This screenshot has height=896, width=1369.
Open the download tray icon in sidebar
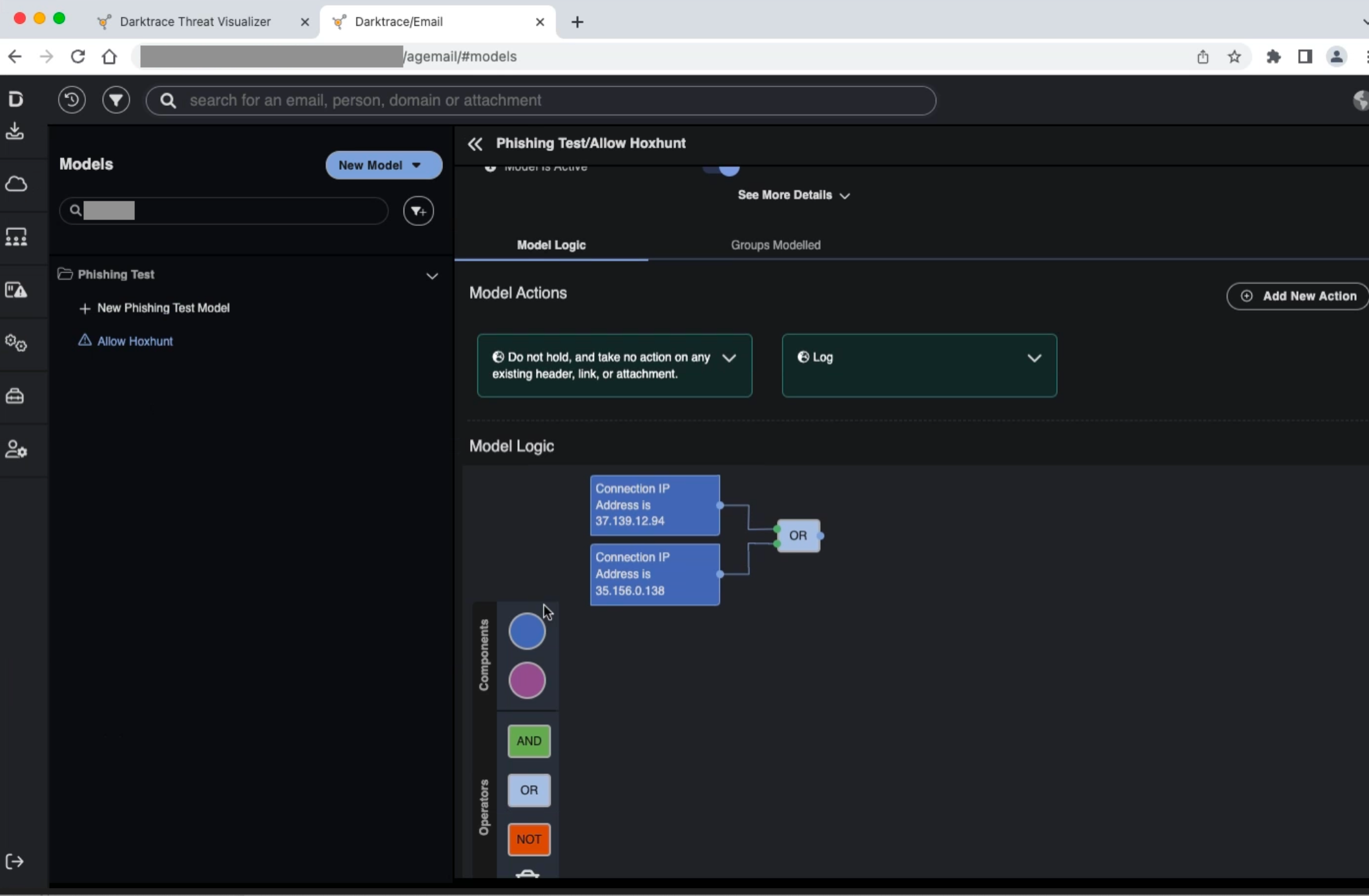pos(15,132)
